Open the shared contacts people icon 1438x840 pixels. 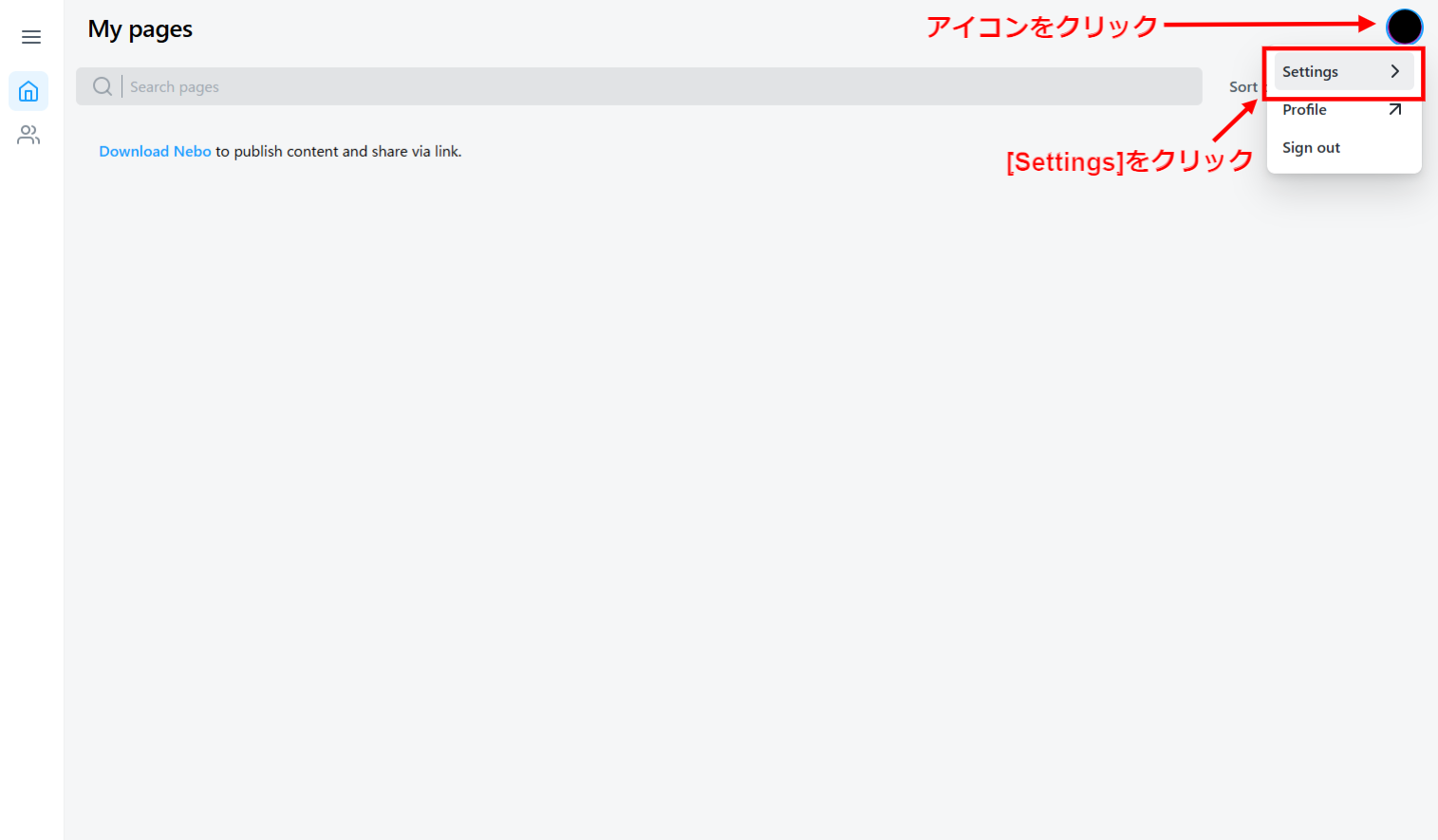tap(28, 136)
